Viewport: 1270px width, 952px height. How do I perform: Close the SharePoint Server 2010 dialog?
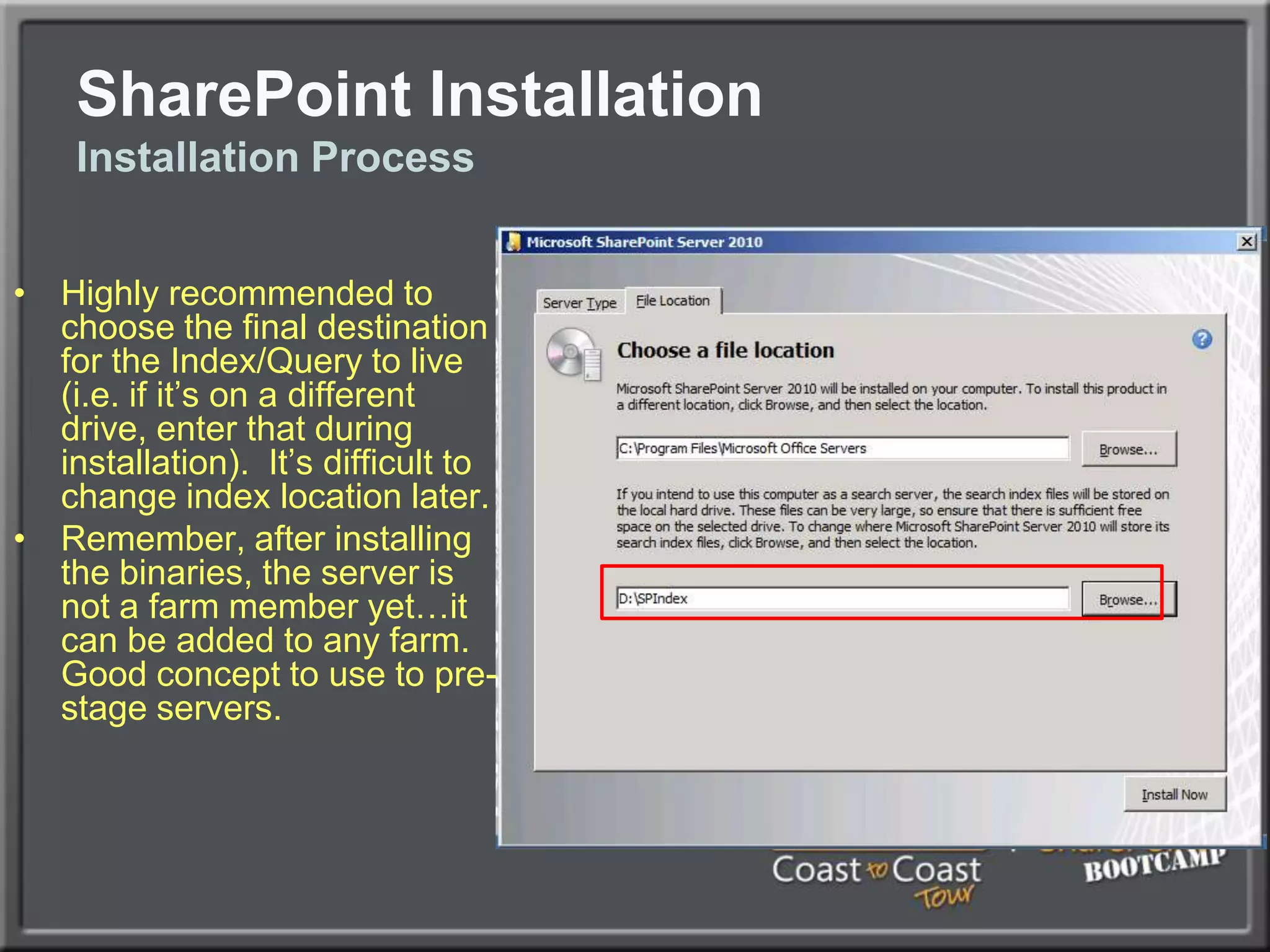click(1246, 242)
